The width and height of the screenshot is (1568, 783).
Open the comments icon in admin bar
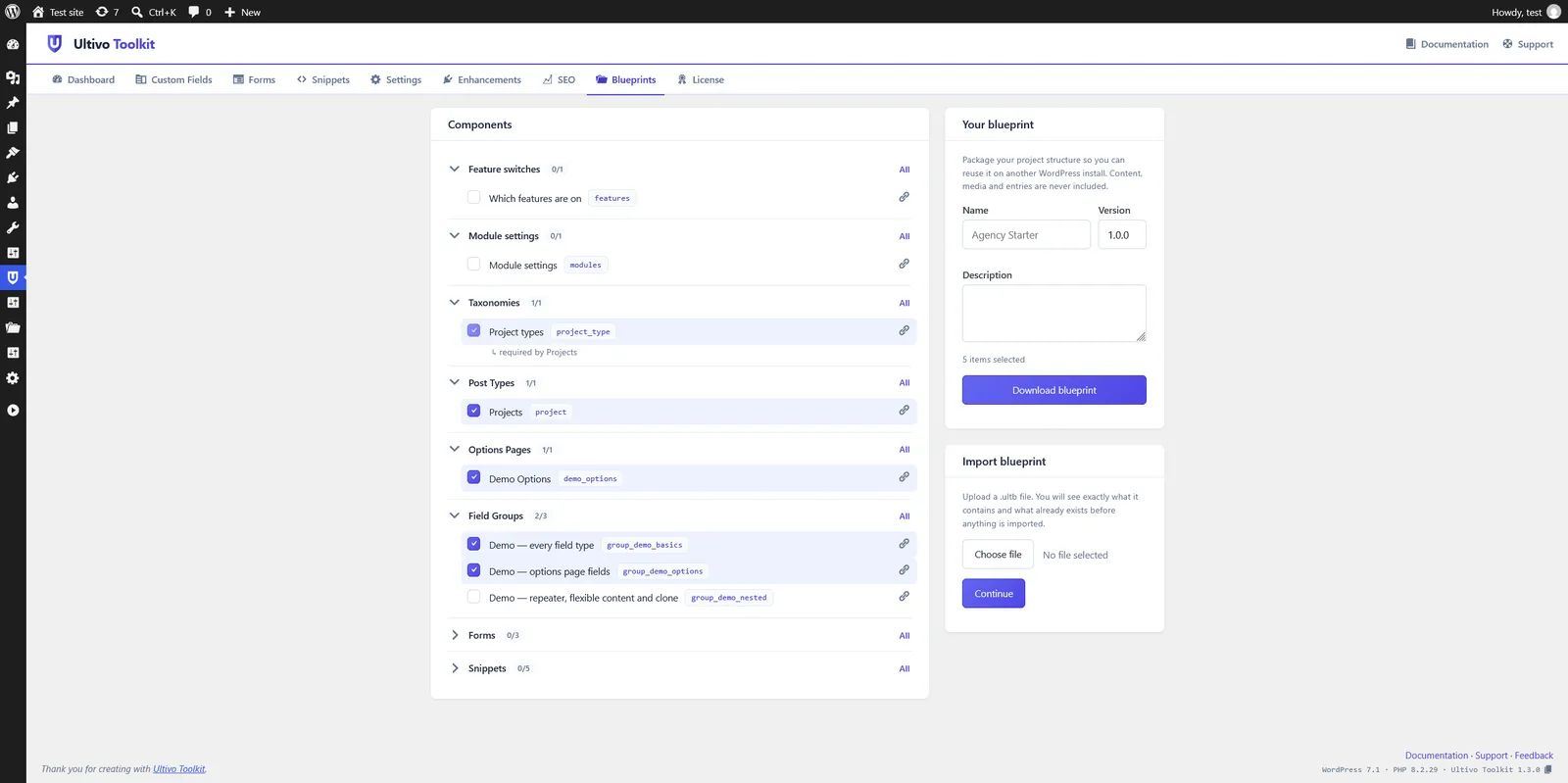(200, 12)
